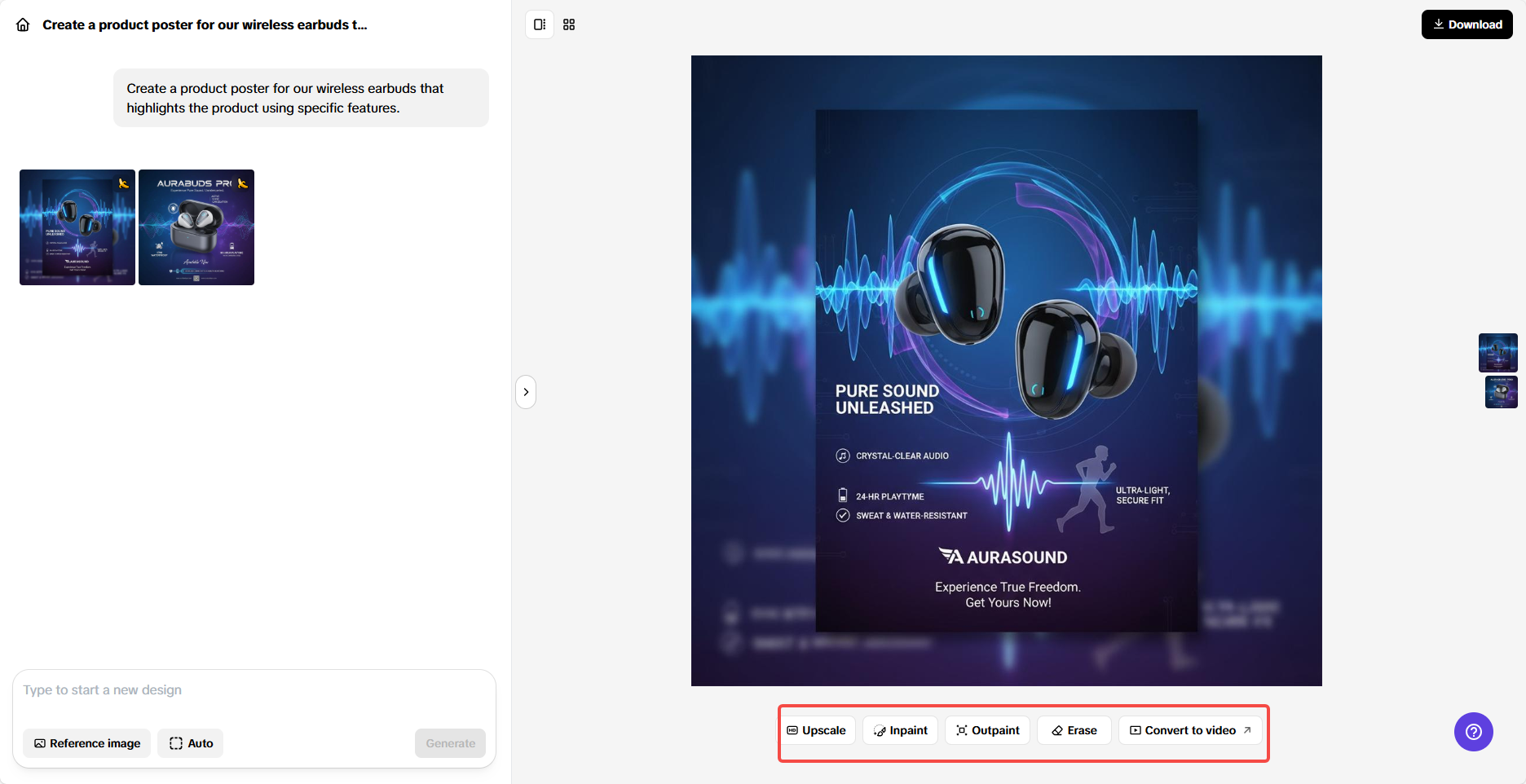Click the Download button

click(1466, 24)
